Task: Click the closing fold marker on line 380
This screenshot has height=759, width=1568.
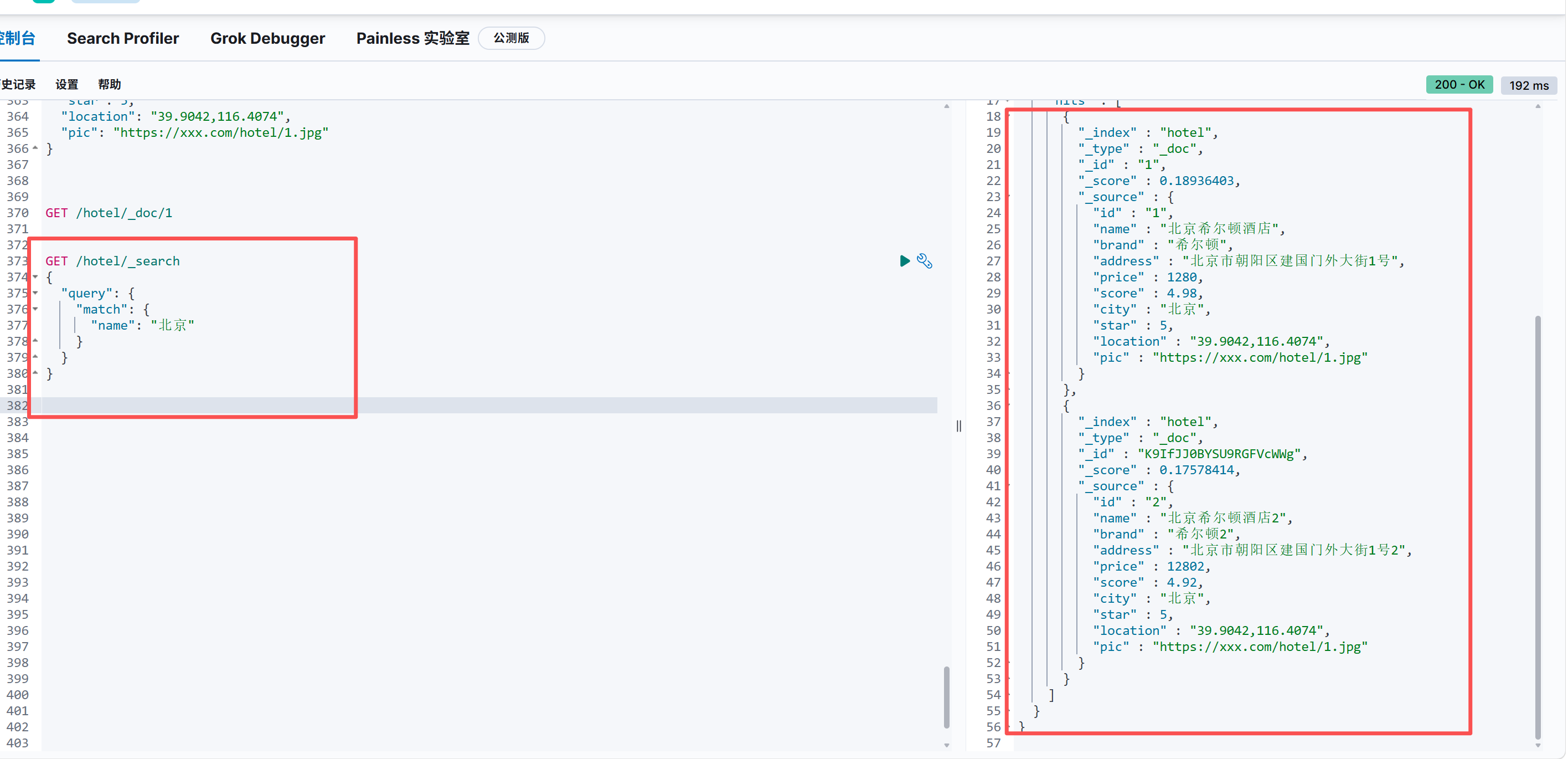Action: pos(35,373)
